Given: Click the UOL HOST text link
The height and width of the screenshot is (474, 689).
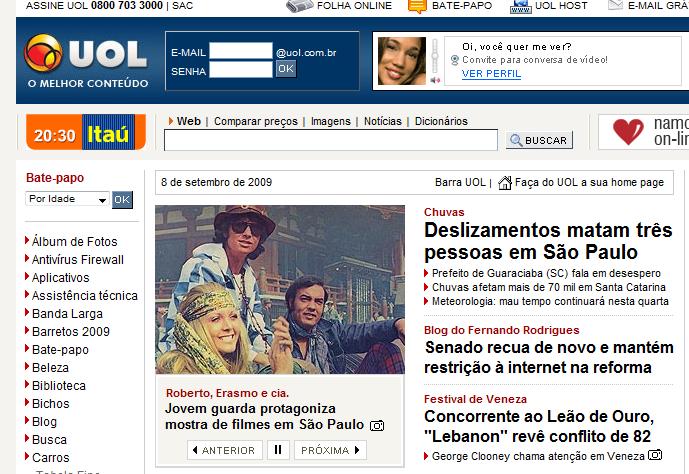Looking at the screenshot, I should [561, 6].
